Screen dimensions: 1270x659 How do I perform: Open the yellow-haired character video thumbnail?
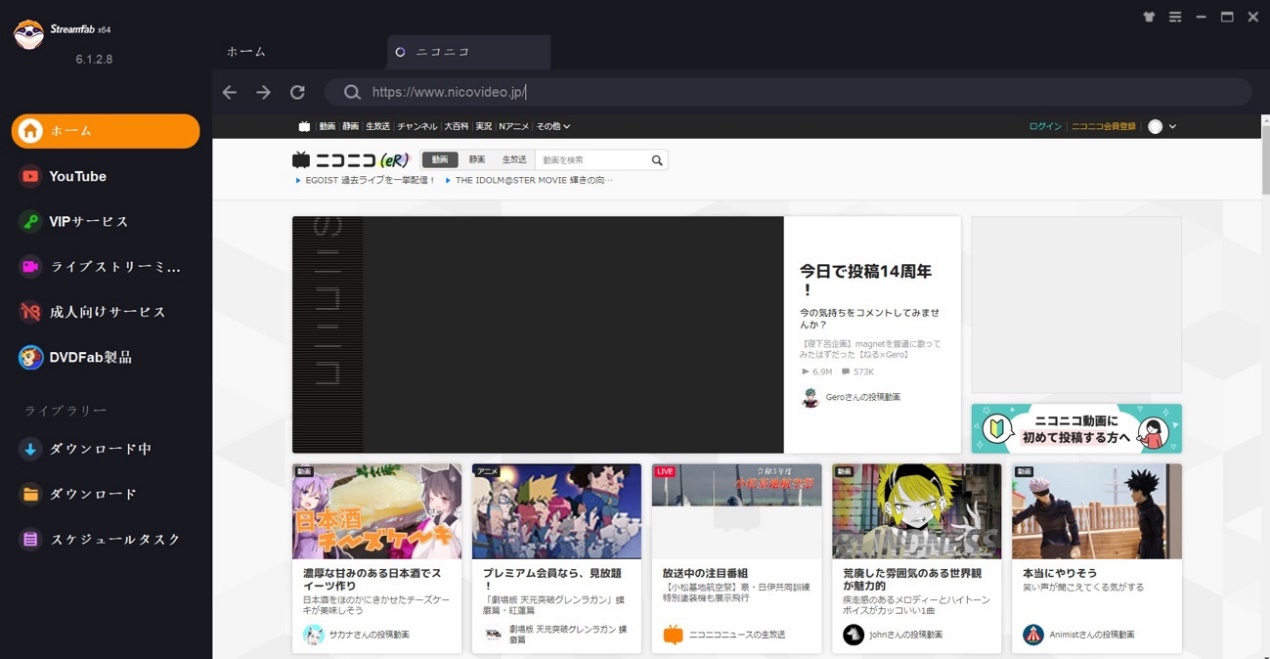point(917,511)
